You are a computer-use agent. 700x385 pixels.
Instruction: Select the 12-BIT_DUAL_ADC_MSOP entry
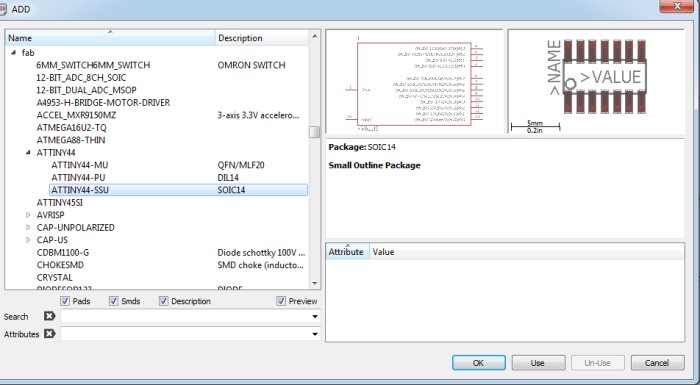86,90
